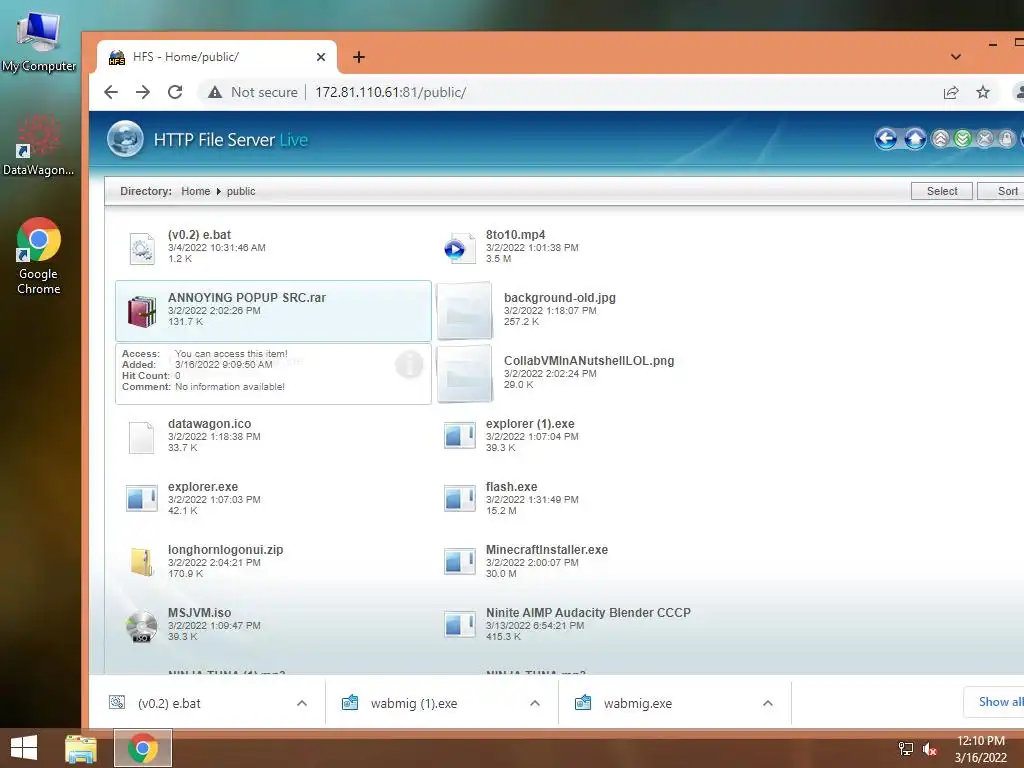Expand options for (v0.2) e.bat download
Screen dimensions: 1024x768
[302, 703]
